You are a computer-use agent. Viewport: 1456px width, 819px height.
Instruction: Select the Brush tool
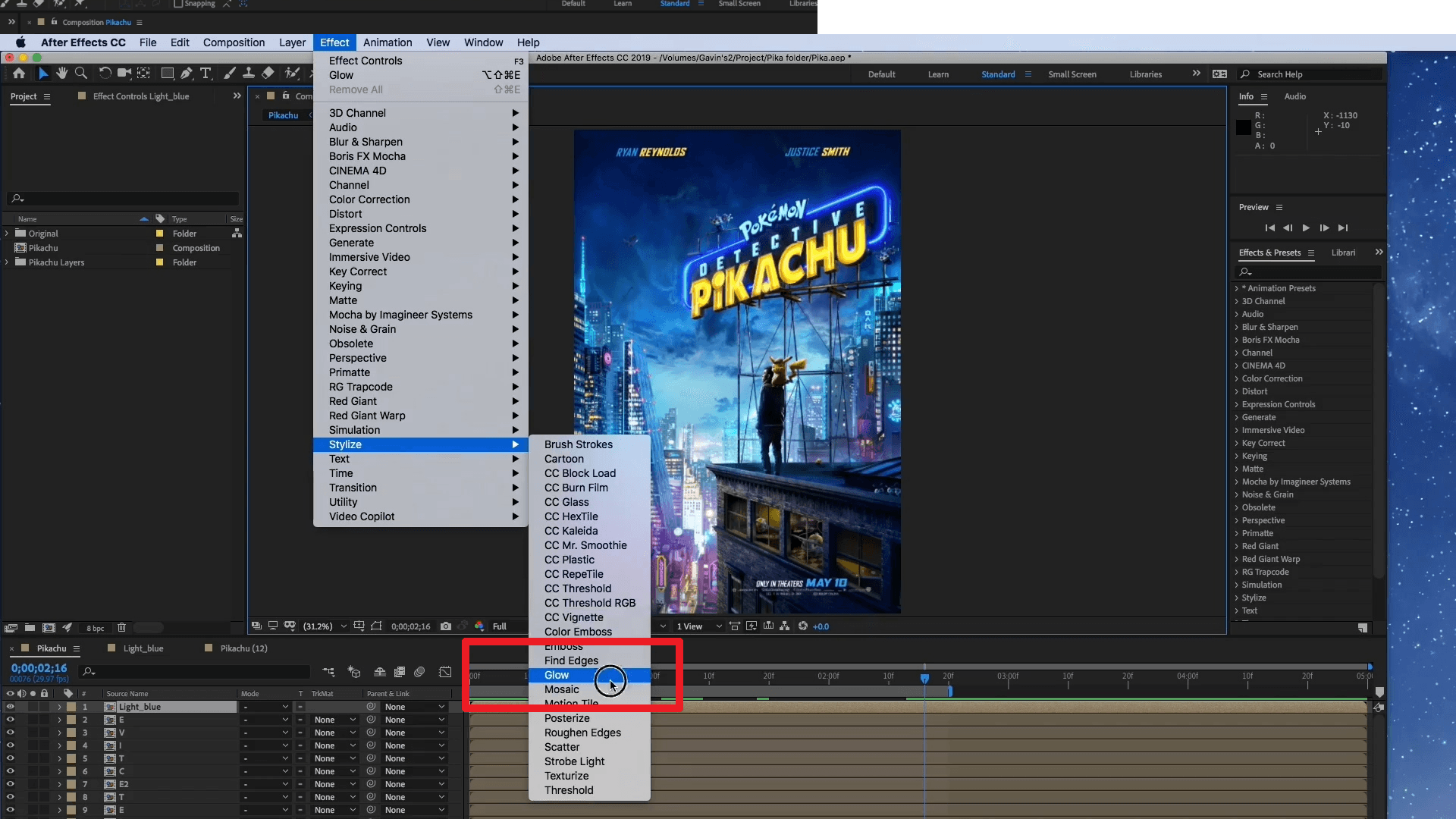click(x=229, y=74)
